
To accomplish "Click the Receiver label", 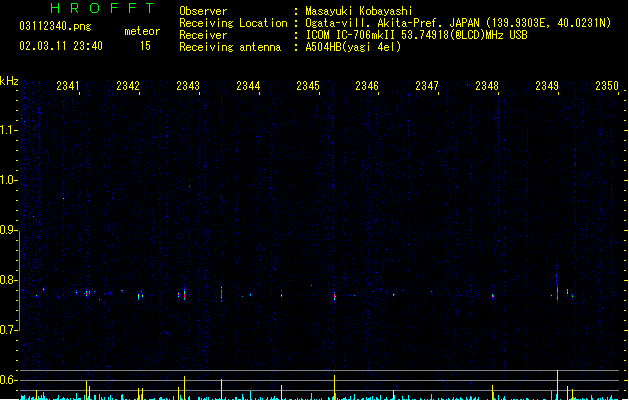I will click(x=203, y=35).
